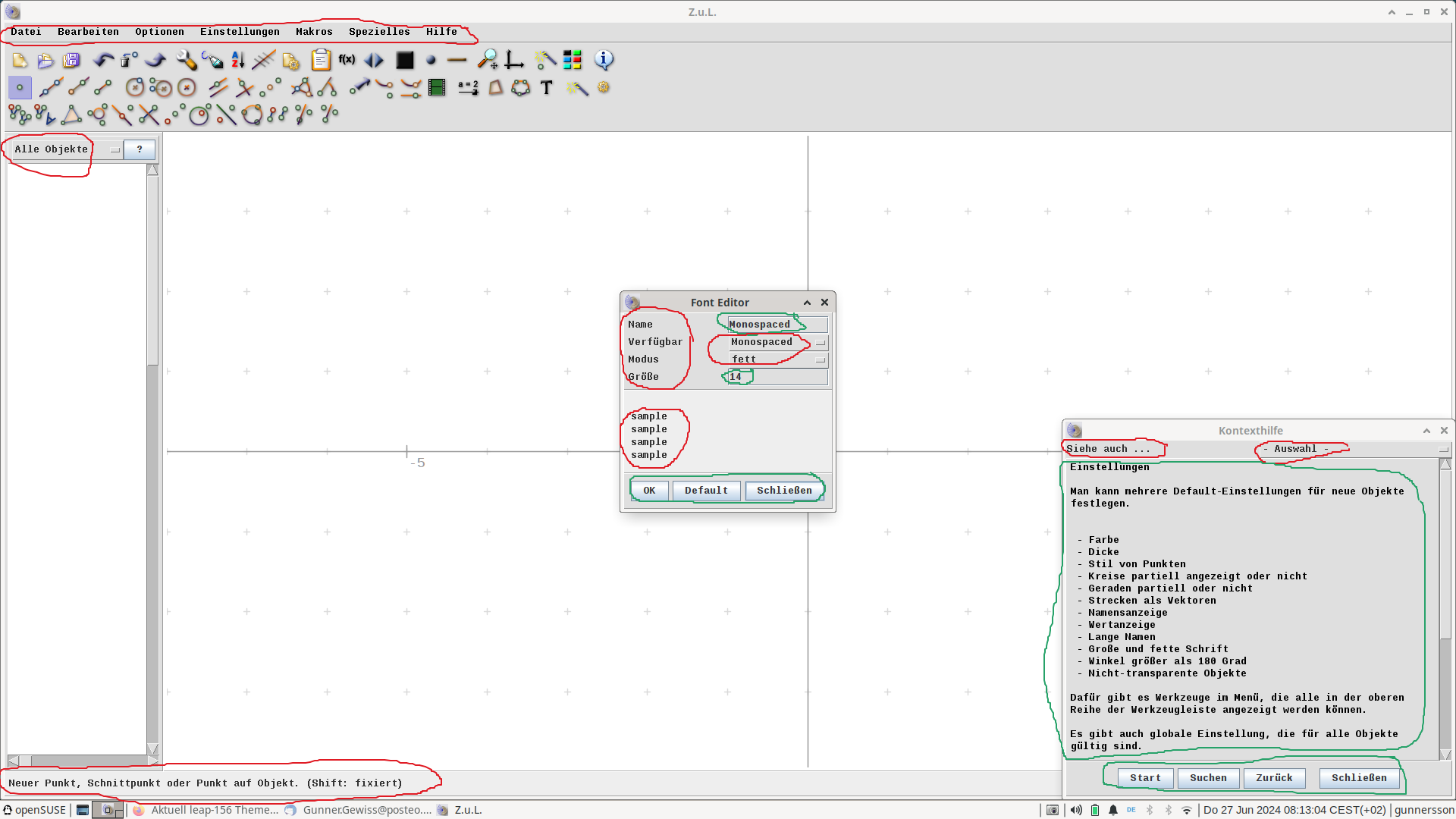Open the Modus 'fett' dropdown

(778, 359)
